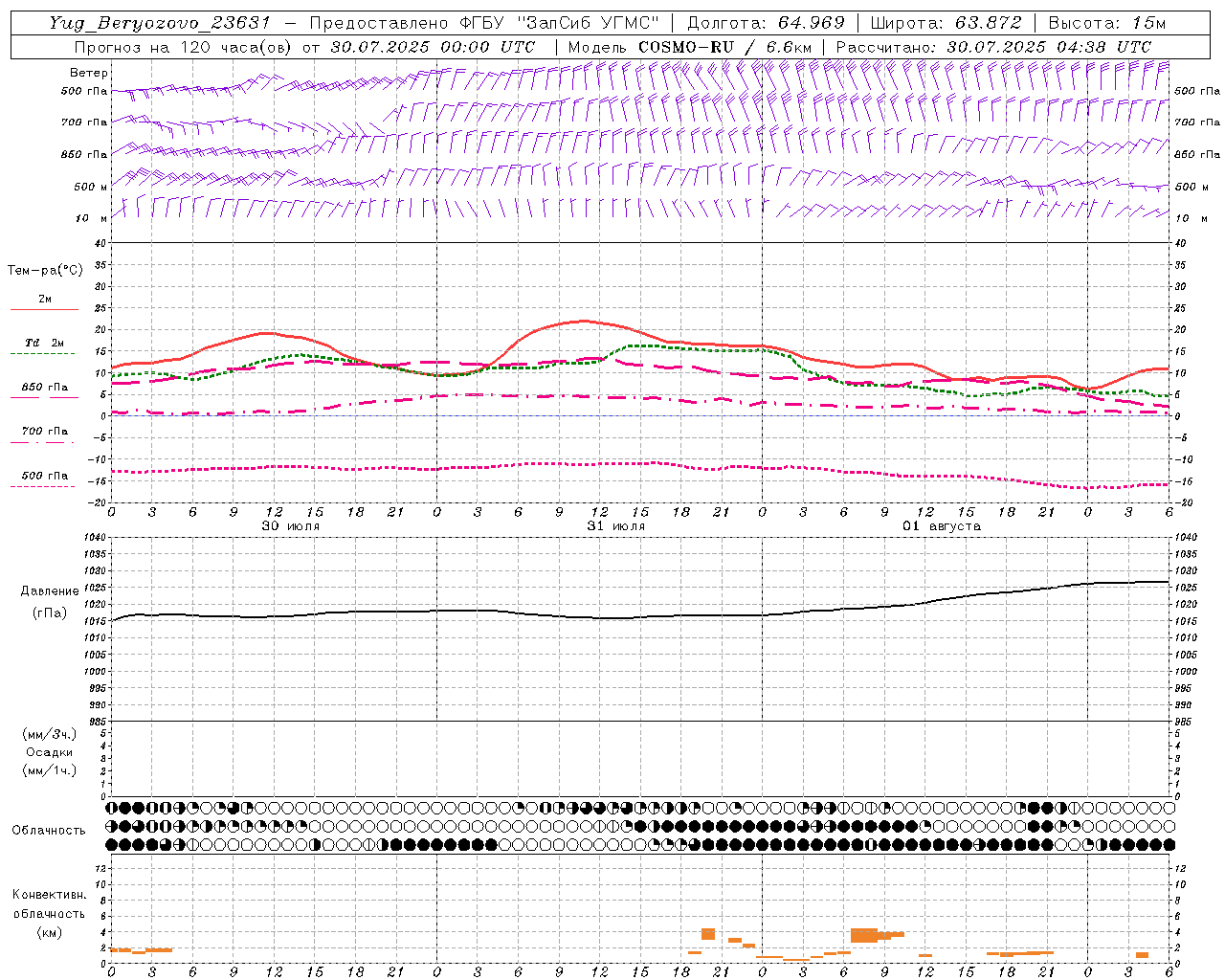Click the 40 value on left temperature axis
The height and width of the screenshot is (980, 1225).
tap(100, 244)
